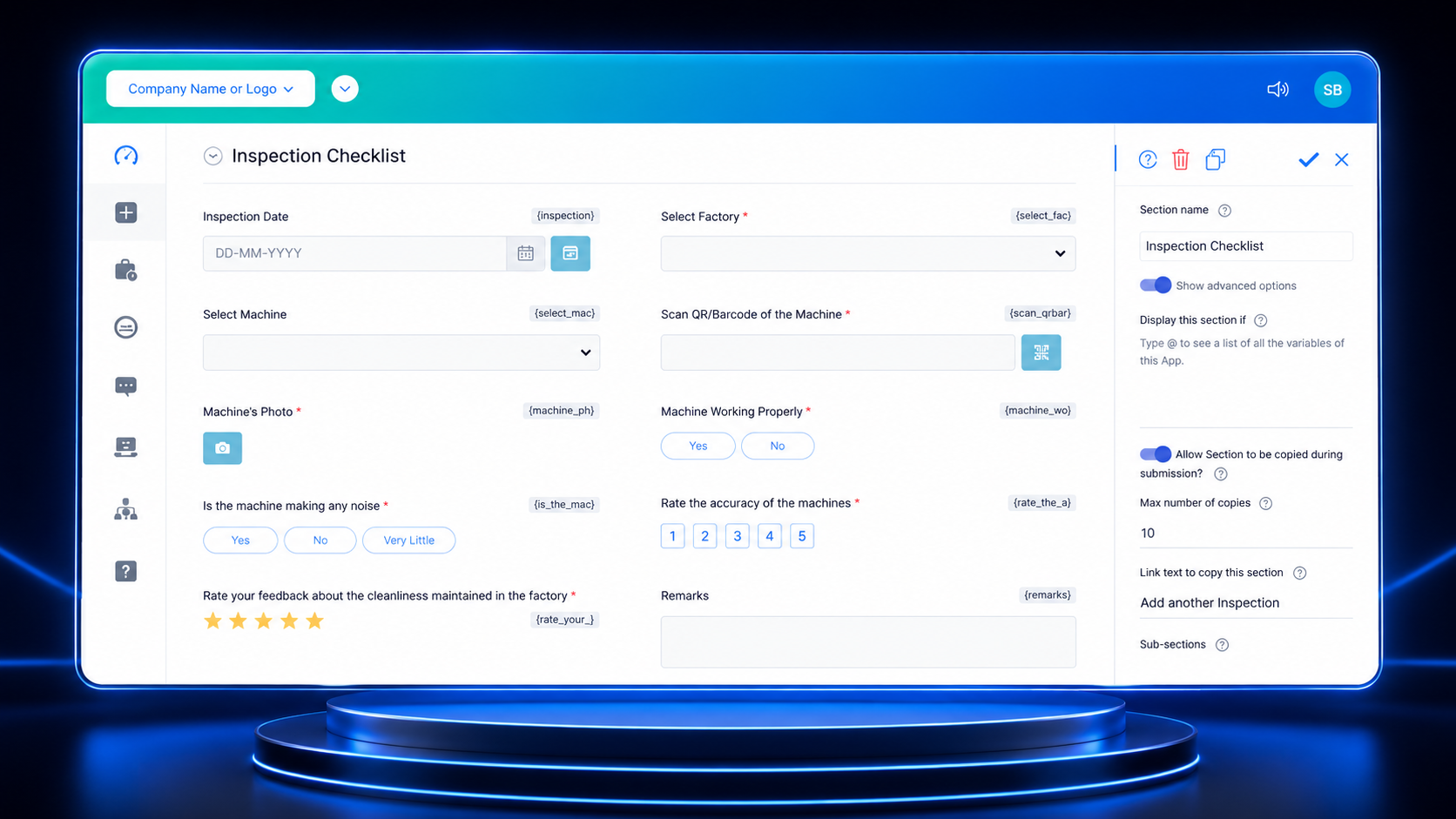This screenshot has width=1456, height=819.
Task: Confirm section changes with the checkmark
Action: [1308, 159]
